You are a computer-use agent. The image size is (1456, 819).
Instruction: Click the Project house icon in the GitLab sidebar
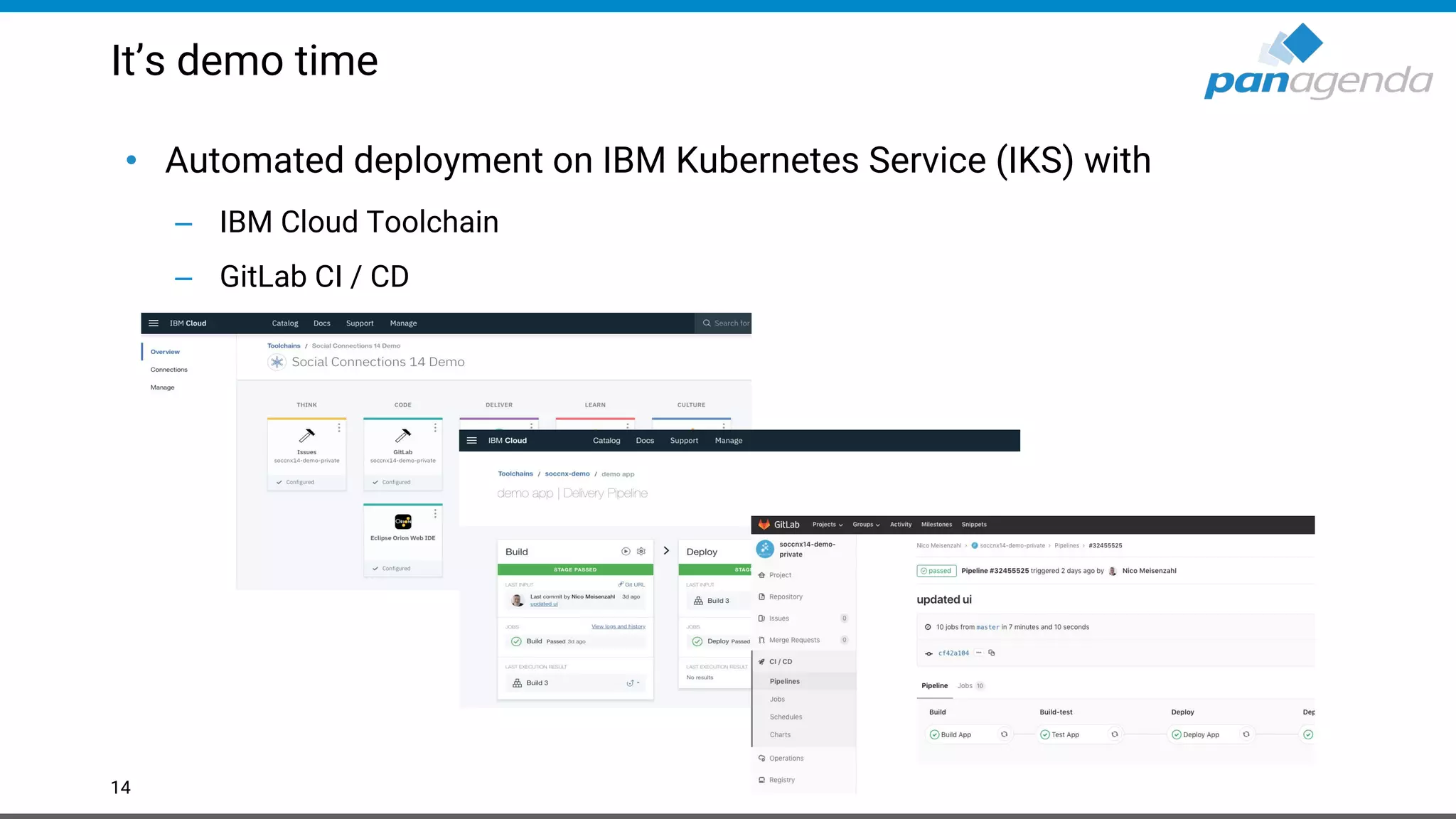[x=761, y=575]
